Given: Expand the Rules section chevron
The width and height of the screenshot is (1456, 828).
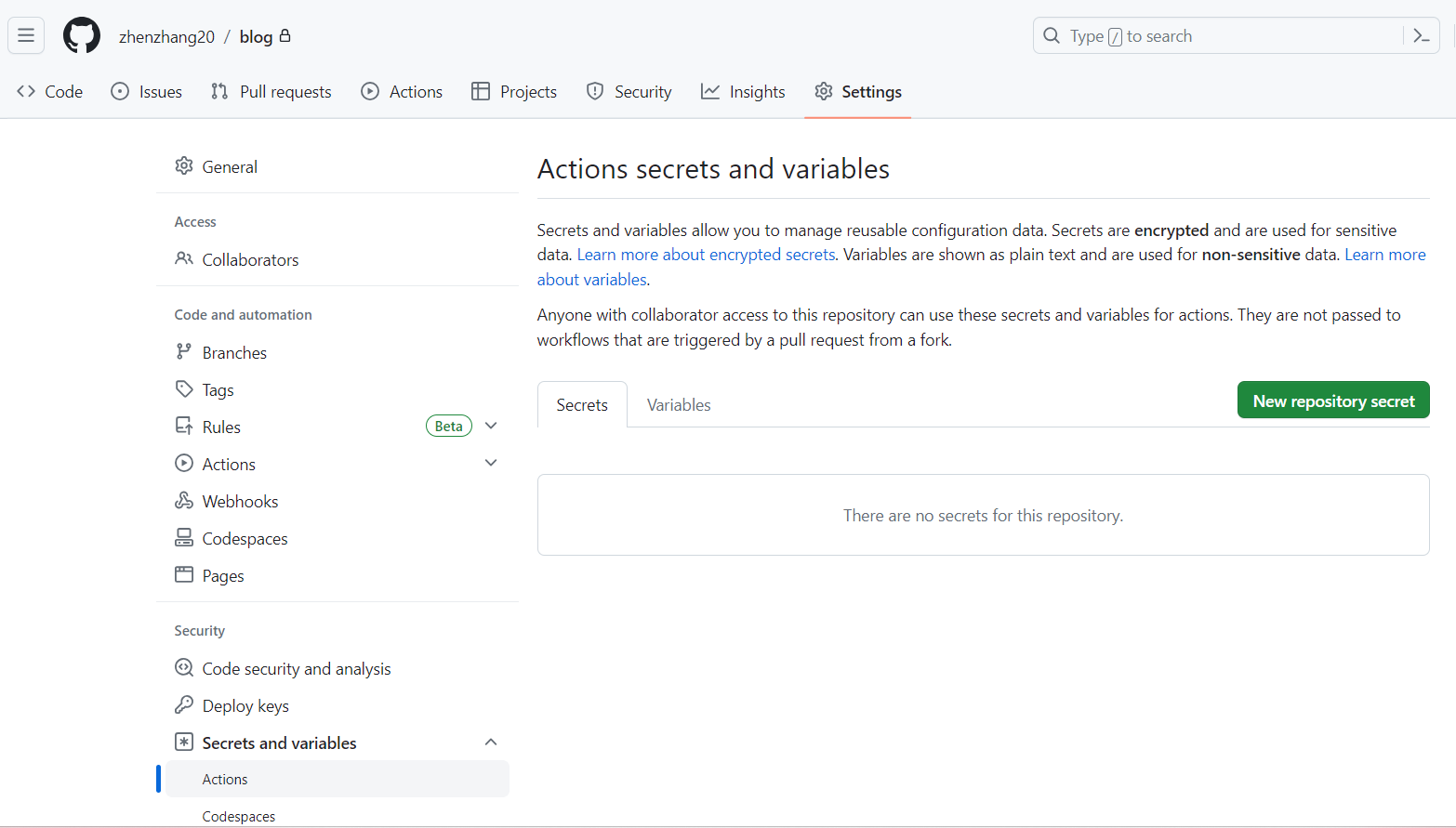Looking at the screenshot, I should pyautogui.click(x=491, y=426).
